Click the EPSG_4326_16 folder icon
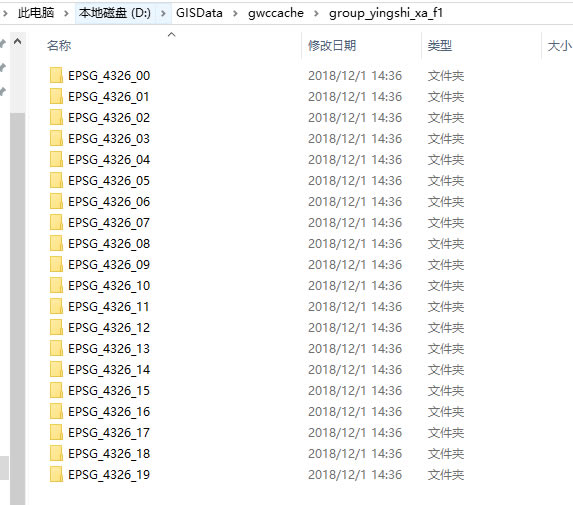Screen dimensions: 573x505 [x=56, y=412]
